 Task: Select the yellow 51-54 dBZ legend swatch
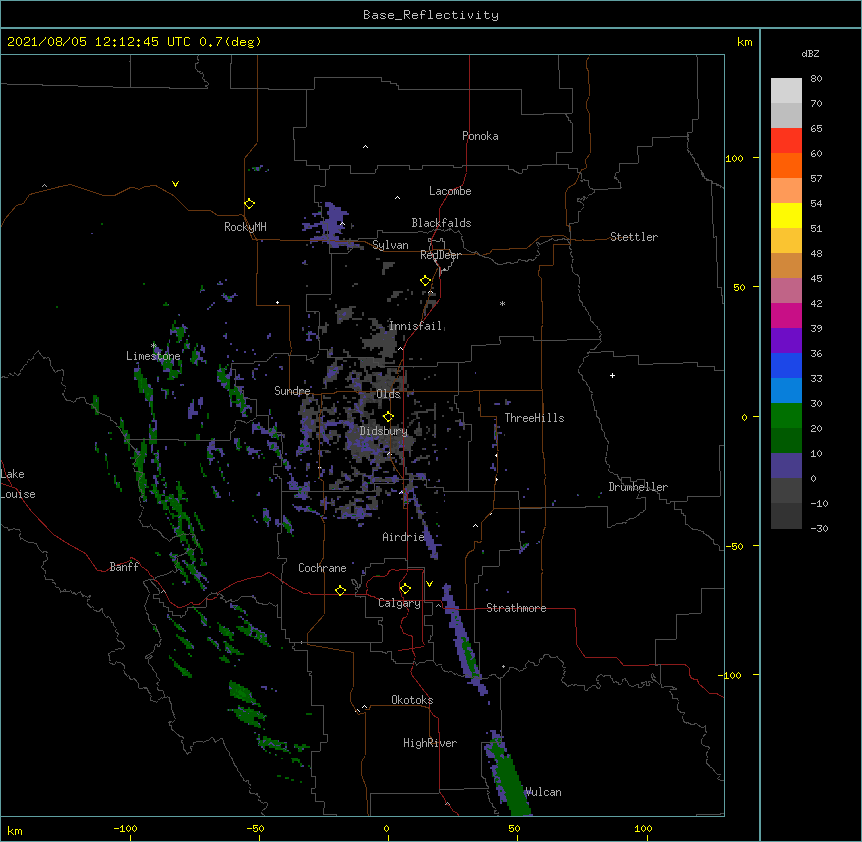(x=786, y=215)
